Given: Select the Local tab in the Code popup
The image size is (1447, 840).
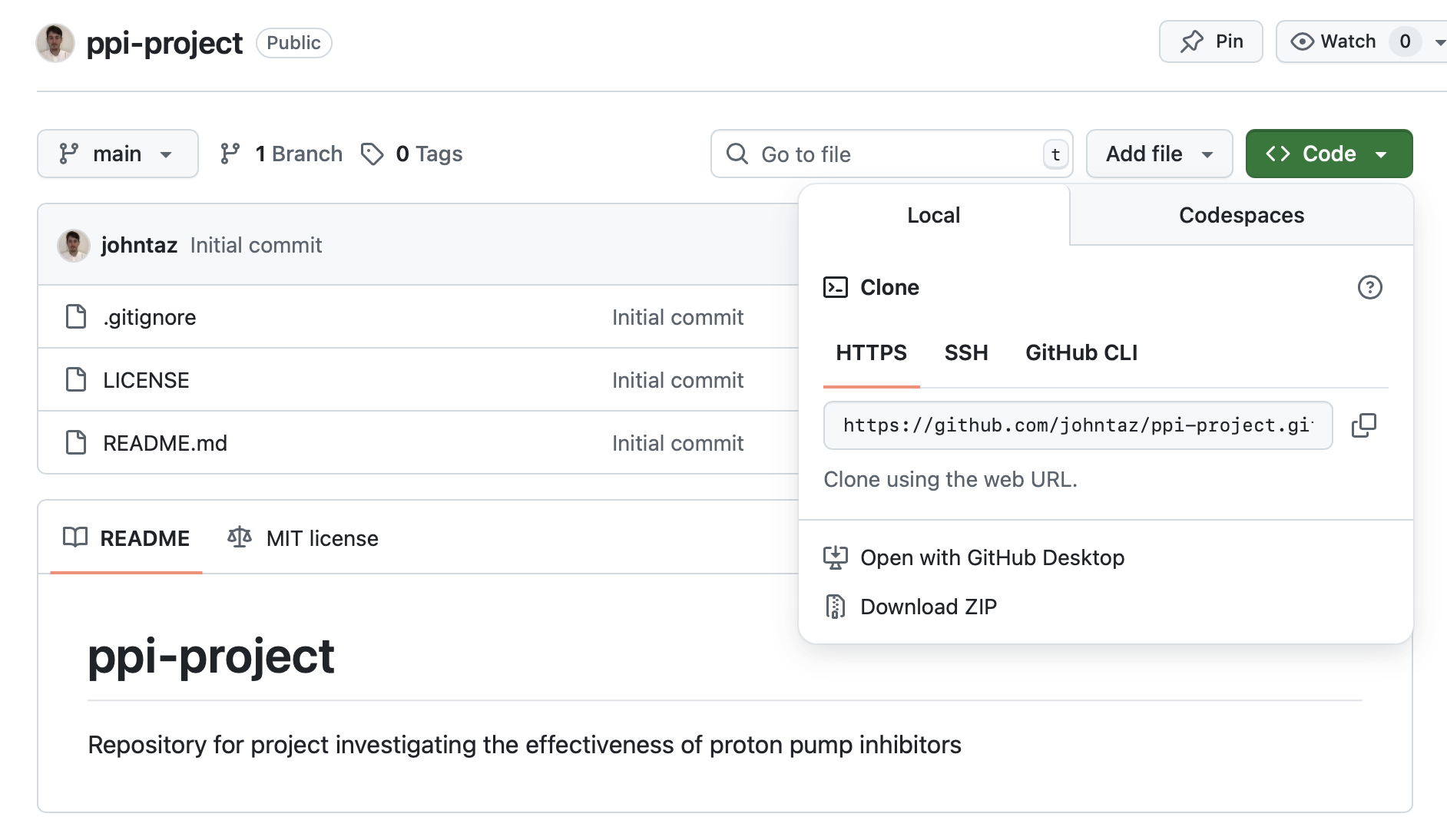Looking at the screenshot, I should 932,215.
